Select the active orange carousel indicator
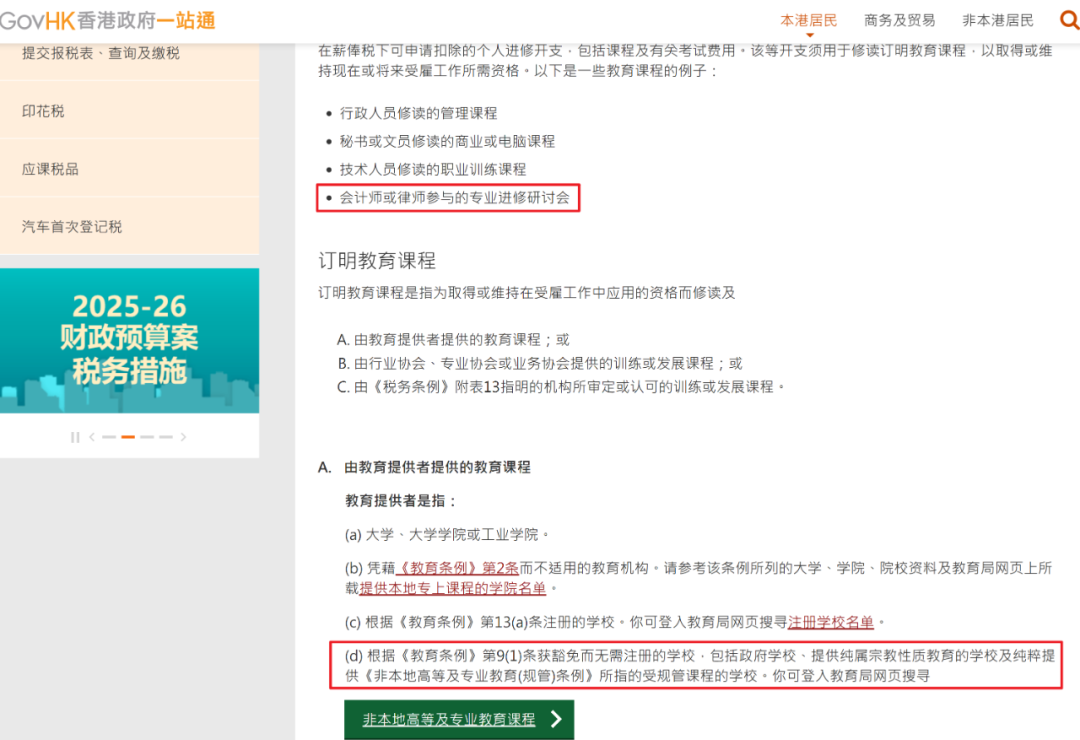This screenshot has width=1080, height=740. pyautogui.click(x=128, y=437)
